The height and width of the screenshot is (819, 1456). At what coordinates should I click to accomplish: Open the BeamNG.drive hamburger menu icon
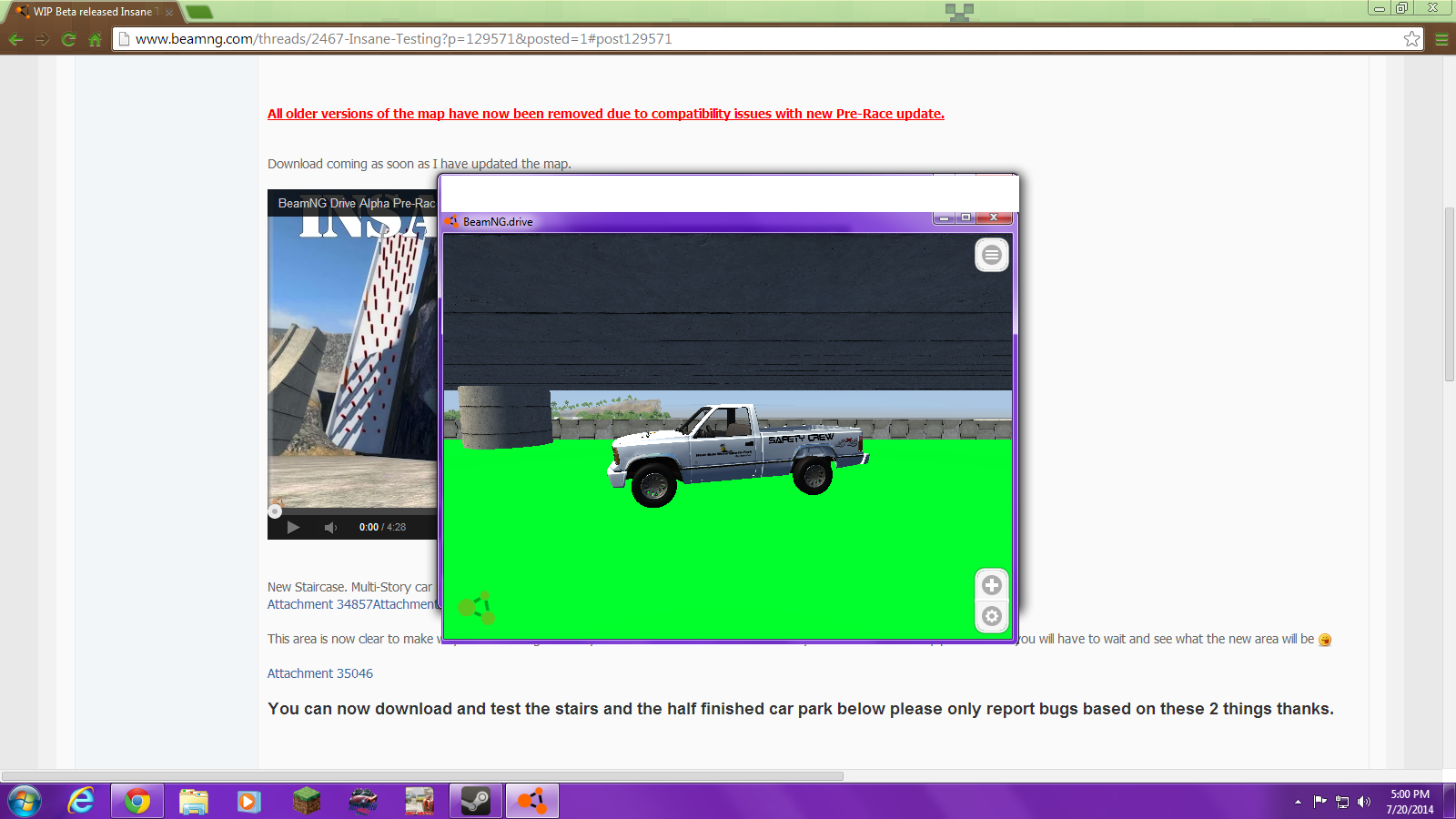pyautogui.click(x=992, y=256)
